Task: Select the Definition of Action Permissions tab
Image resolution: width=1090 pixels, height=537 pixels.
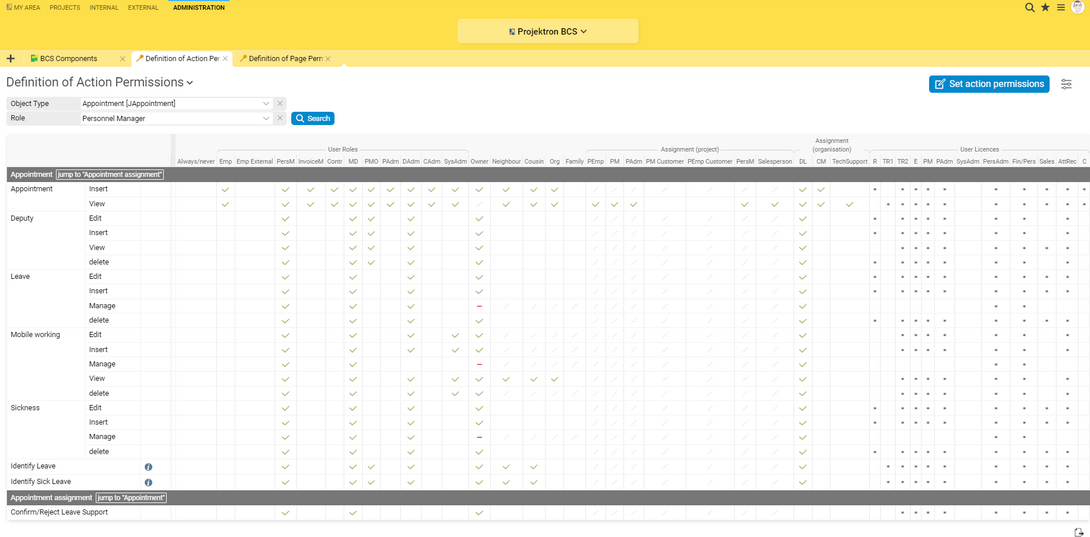Action: (x=182, y=58)
